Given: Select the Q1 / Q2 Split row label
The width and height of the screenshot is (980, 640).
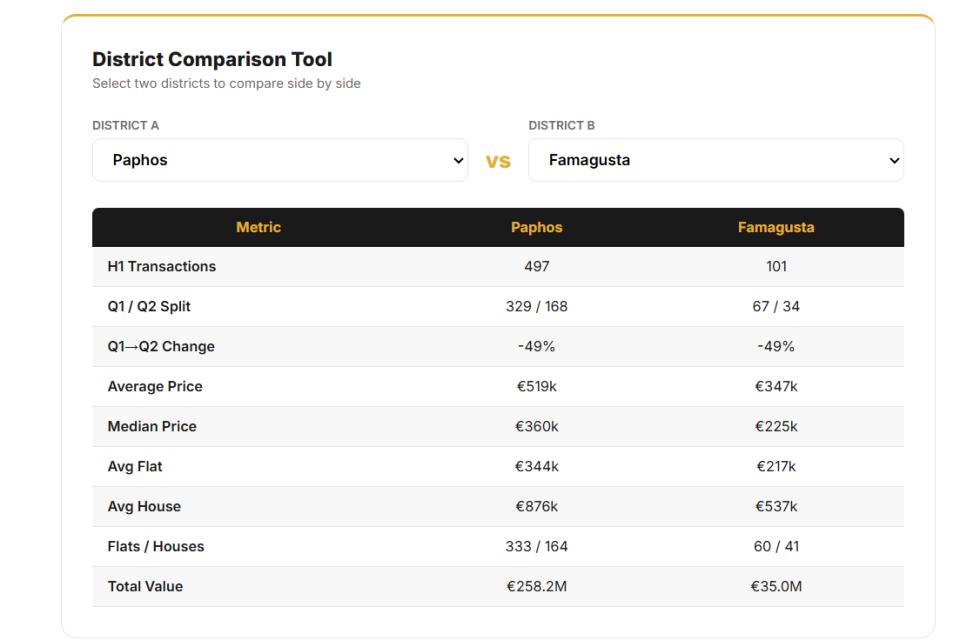Looking at the screenshot, I should (x=149, y=306).
